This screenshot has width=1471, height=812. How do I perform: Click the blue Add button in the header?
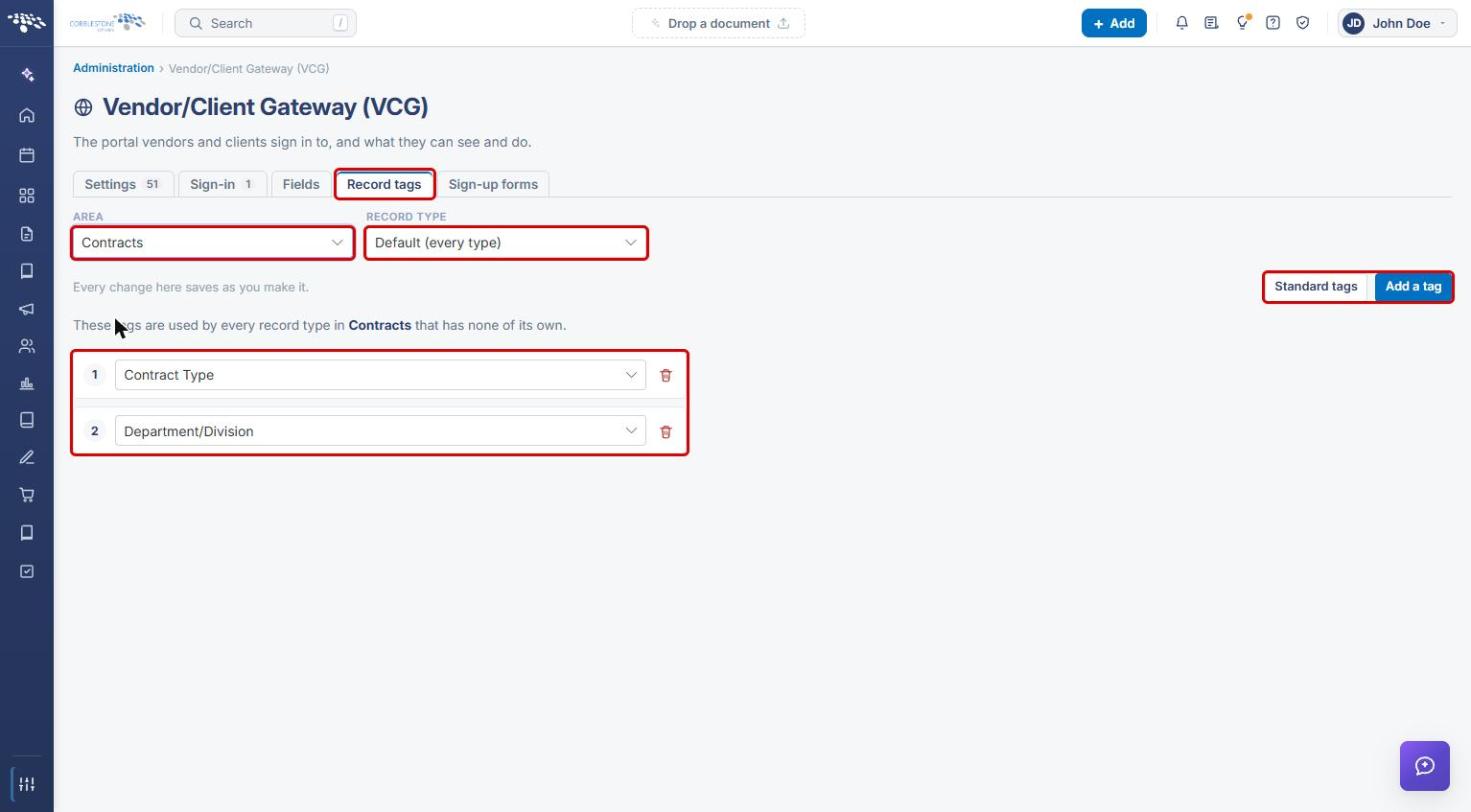[1114, 23]
